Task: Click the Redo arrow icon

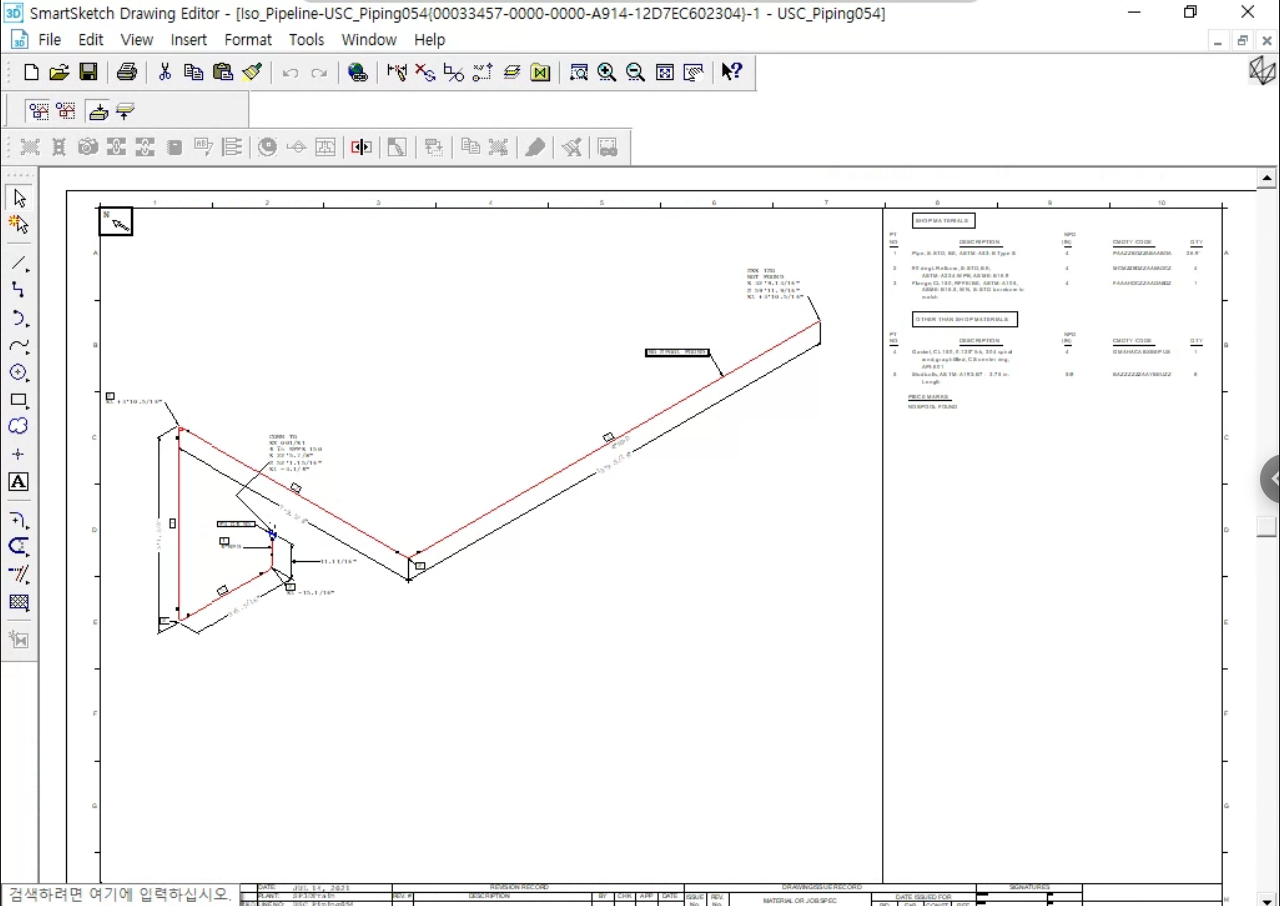Action: [319, 73]
